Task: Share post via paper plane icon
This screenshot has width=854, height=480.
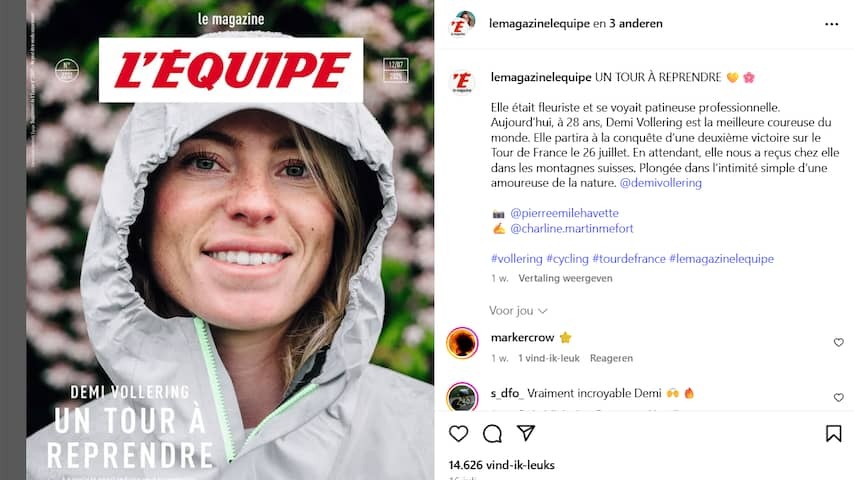Action: click(x=526, y=433)
